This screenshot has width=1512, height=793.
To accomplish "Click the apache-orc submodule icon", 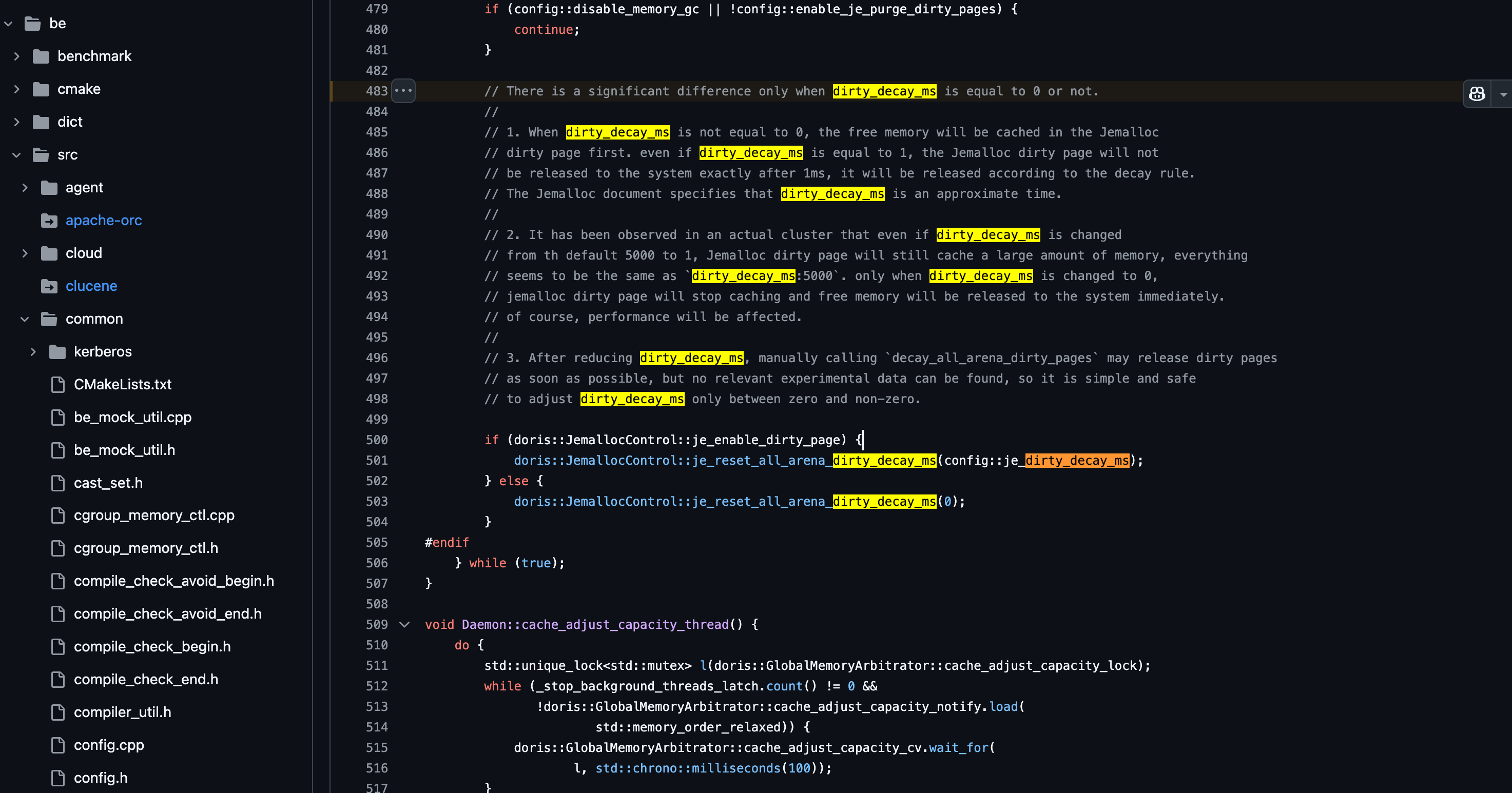I will click(49, 221).
